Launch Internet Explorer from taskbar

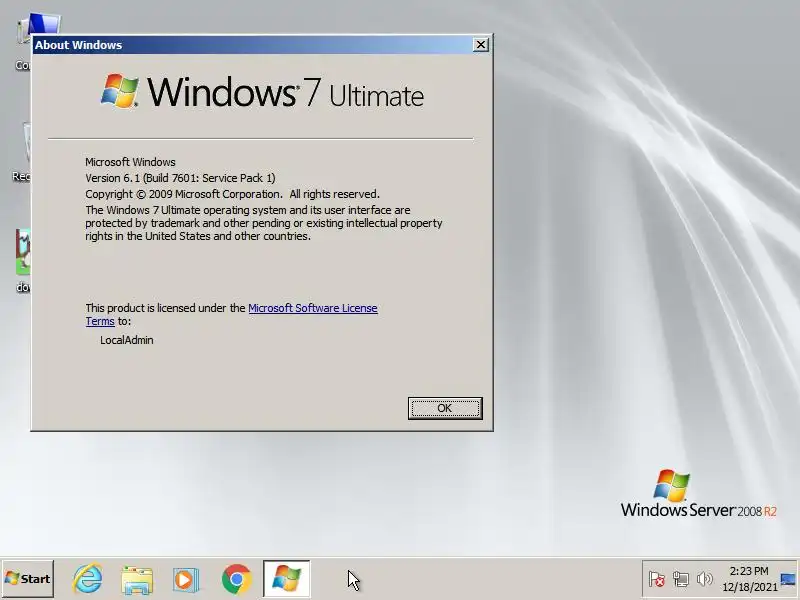[88, 579]
